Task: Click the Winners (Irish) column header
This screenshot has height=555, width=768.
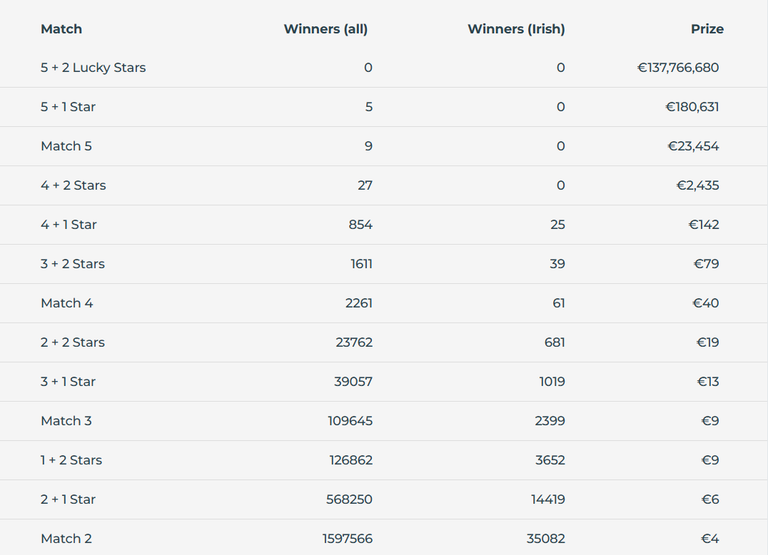Action: point(516,29)
